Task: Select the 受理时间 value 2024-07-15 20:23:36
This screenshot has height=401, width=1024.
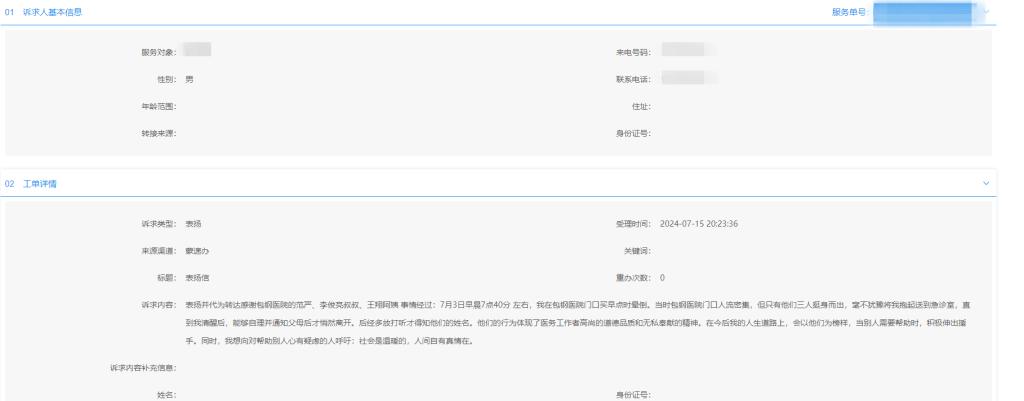Action: pos(699,223)
